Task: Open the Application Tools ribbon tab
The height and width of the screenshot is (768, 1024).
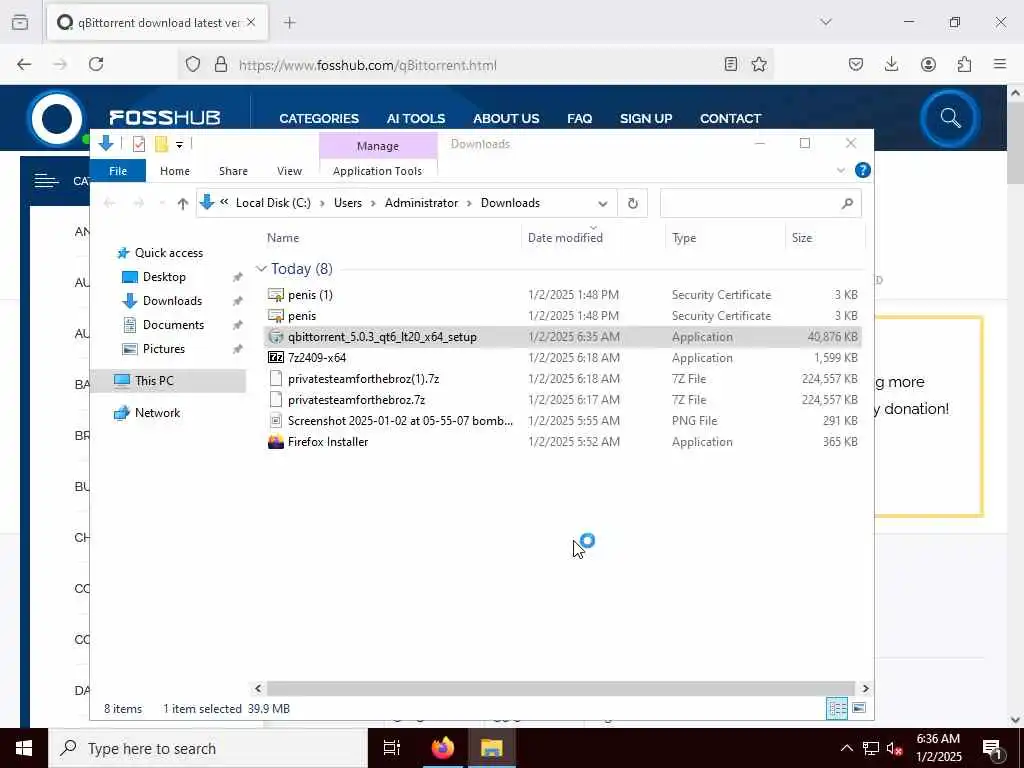Action: [x=377, y=171]
